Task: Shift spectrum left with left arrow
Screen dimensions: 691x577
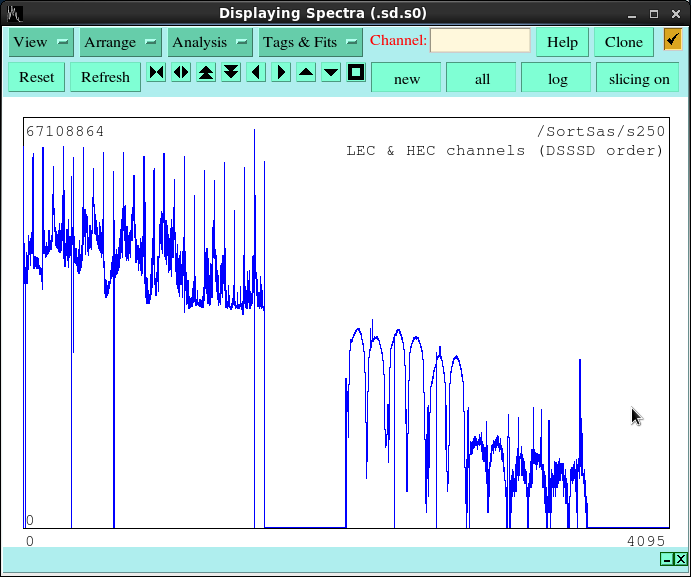Action: click(x=256, y=72)
